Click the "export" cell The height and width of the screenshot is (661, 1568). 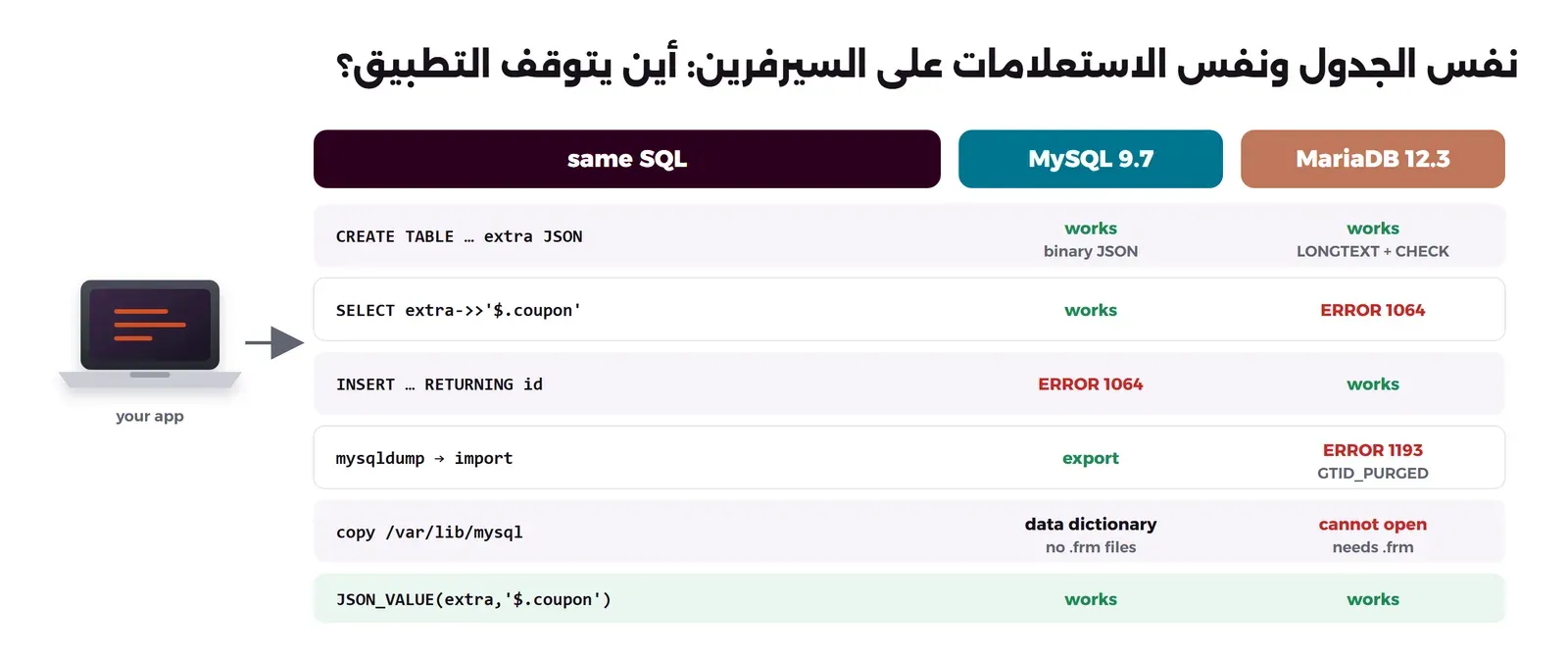click(1091, 458)
